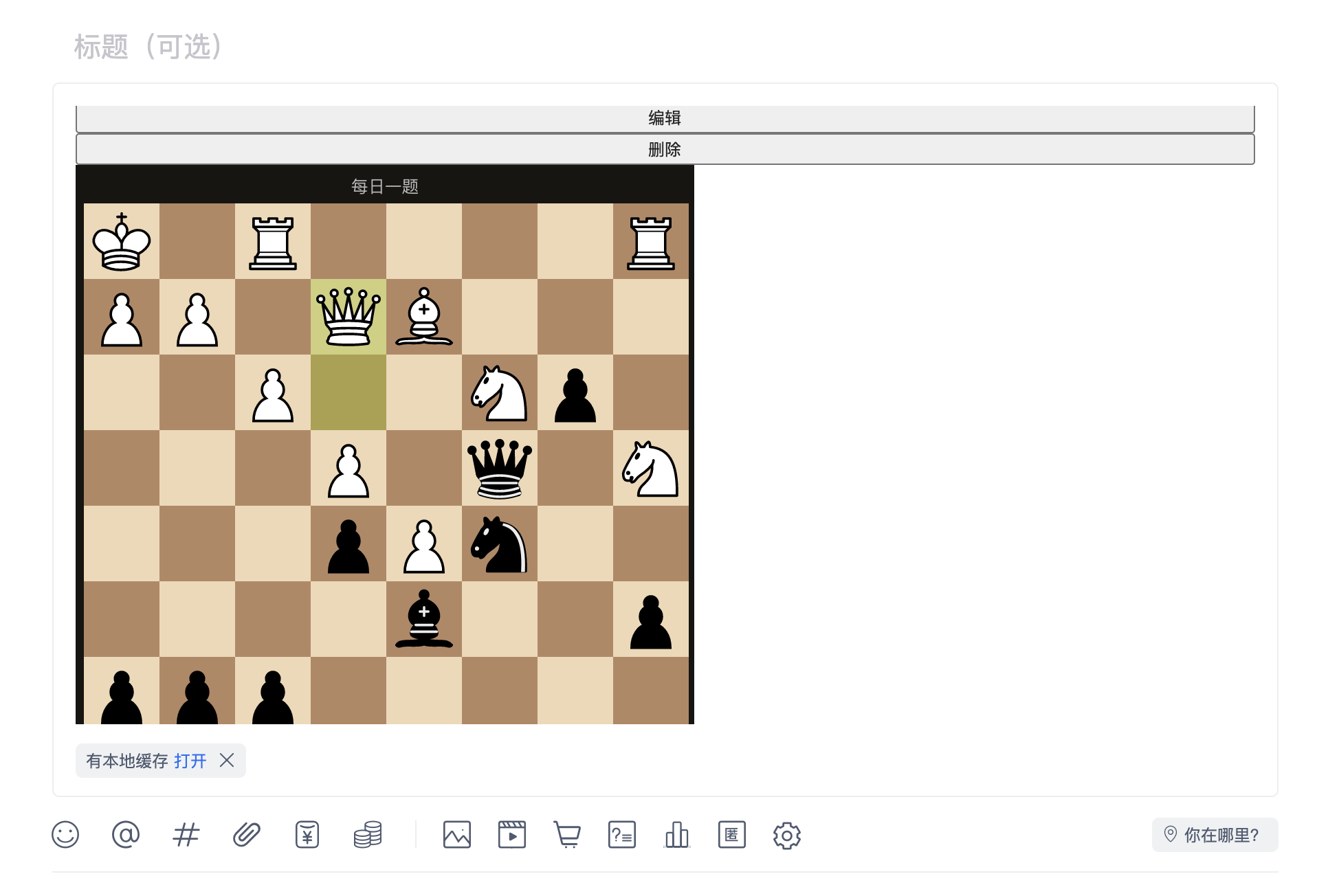
Task: Select the white bishop piece
Action: 424,317
